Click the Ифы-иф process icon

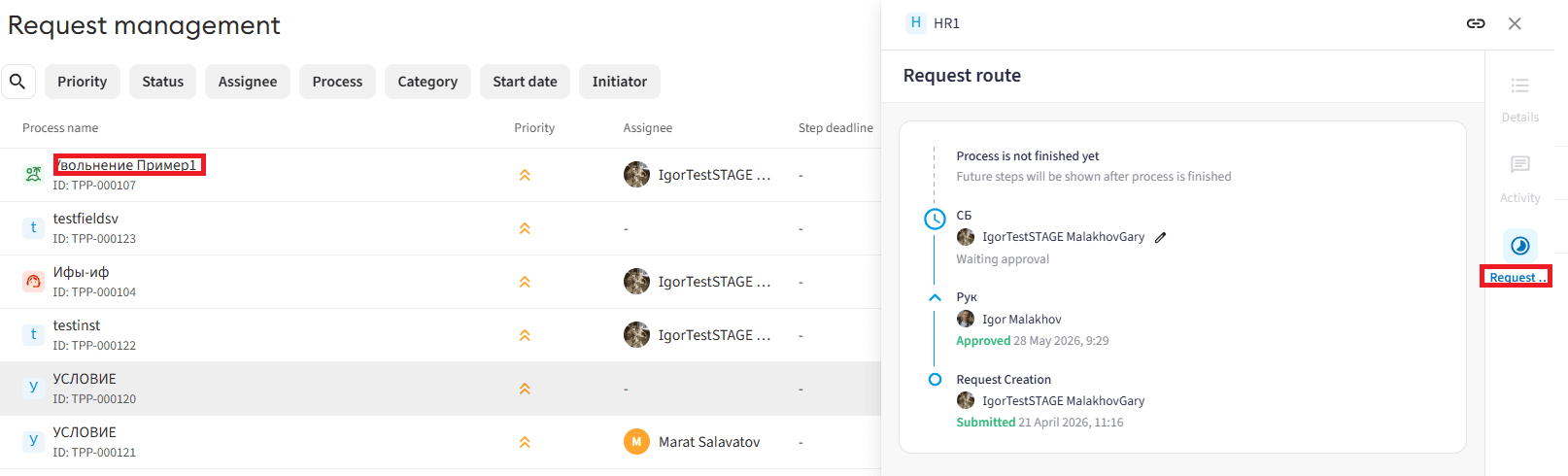(33, 282)
